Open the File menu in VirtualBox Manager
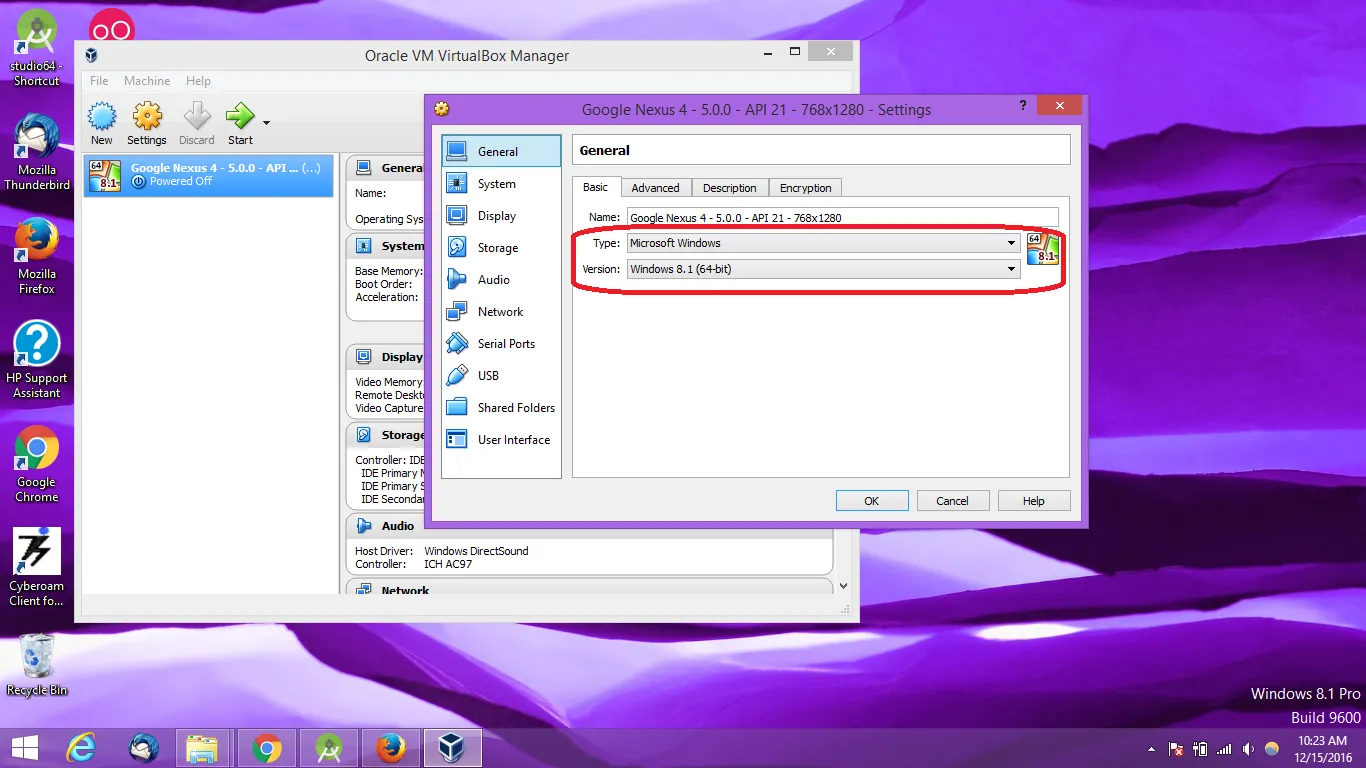Image resolution: width=1366 pixels, height=768 pixels. click(x=99, y=81)
